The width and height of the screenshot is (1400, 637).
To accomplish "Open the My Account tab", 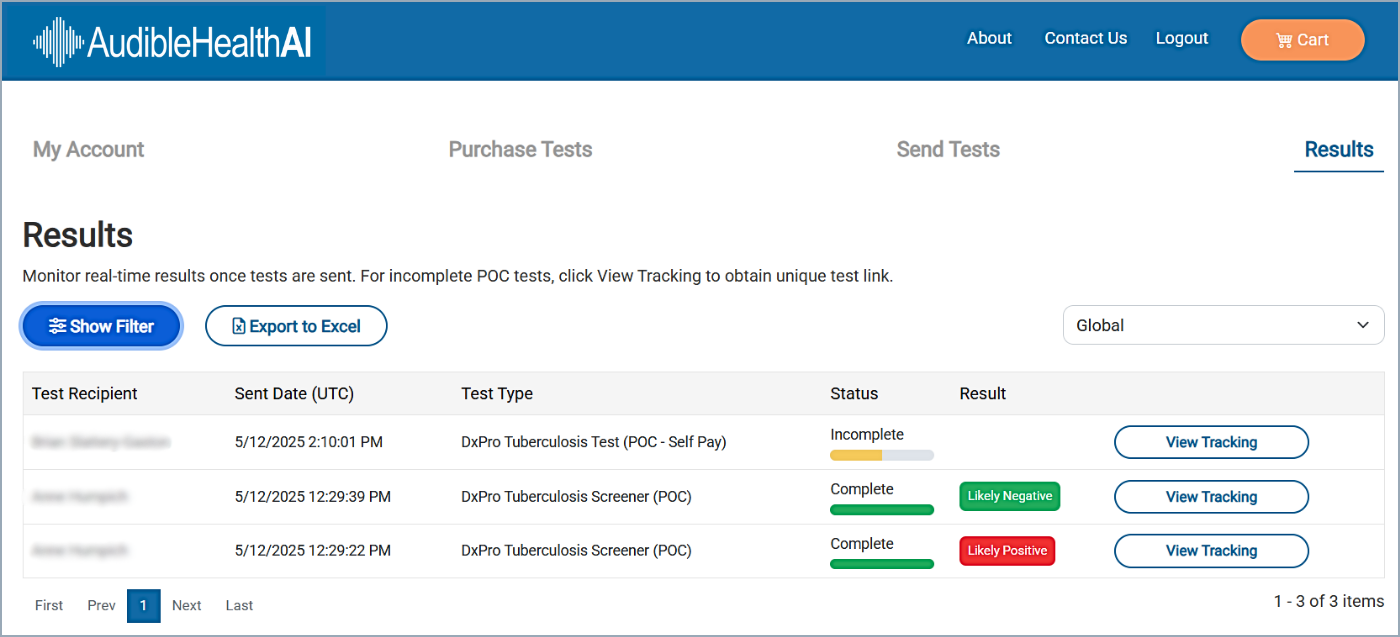I will [88, 149].
